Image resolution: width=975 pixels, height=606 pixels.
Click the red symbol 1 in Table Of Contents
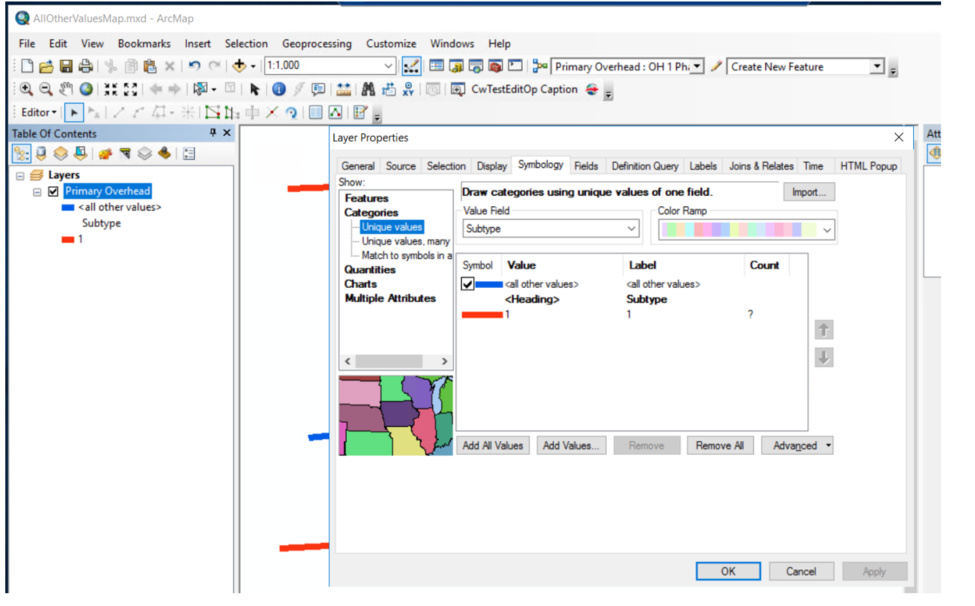[x=68, y=240]
